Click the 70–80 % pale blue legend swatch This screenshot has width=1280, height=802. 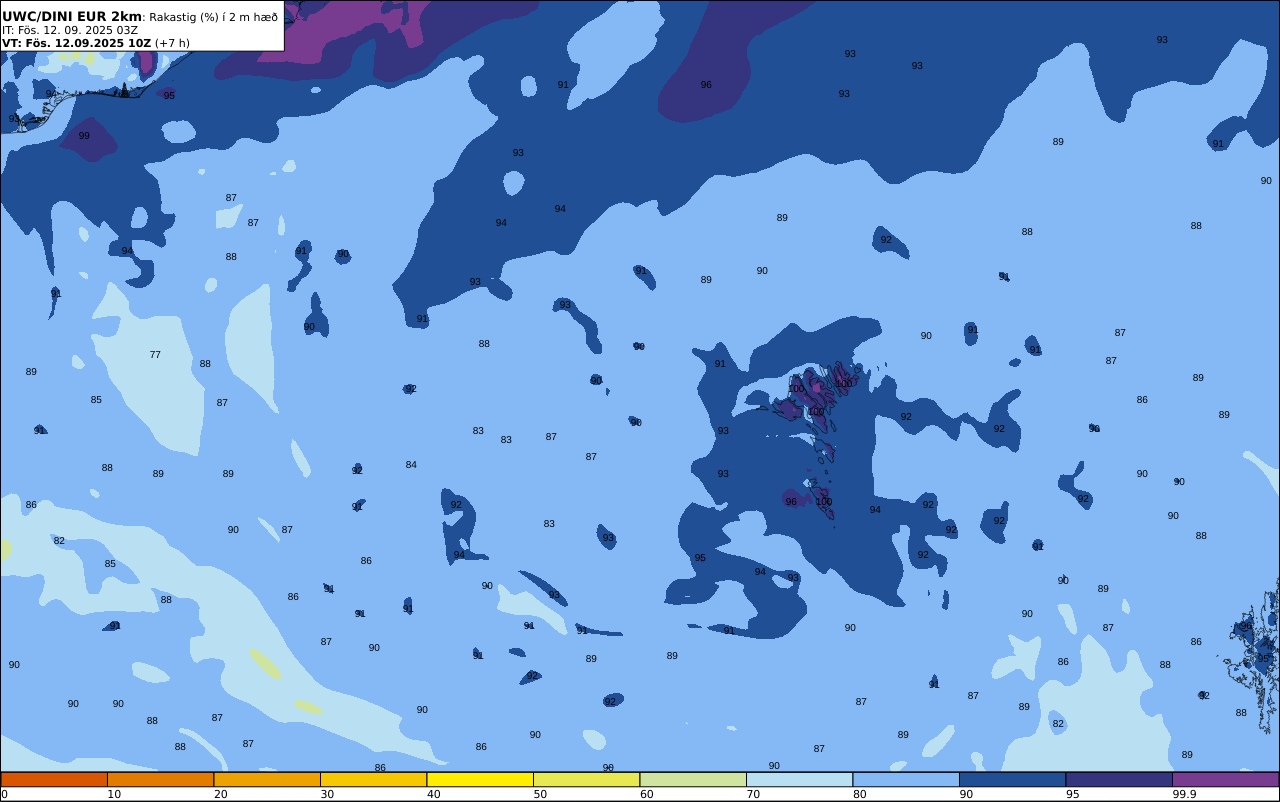(x=799, y=779)
